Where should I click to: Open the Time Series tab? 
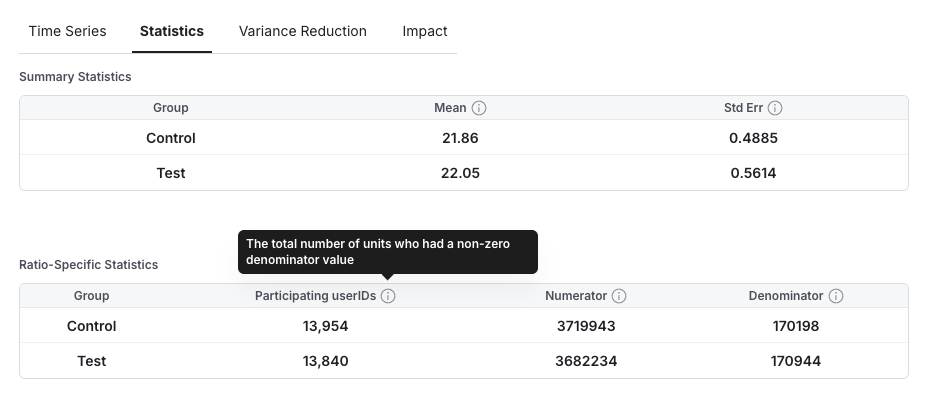pos(67,31)
